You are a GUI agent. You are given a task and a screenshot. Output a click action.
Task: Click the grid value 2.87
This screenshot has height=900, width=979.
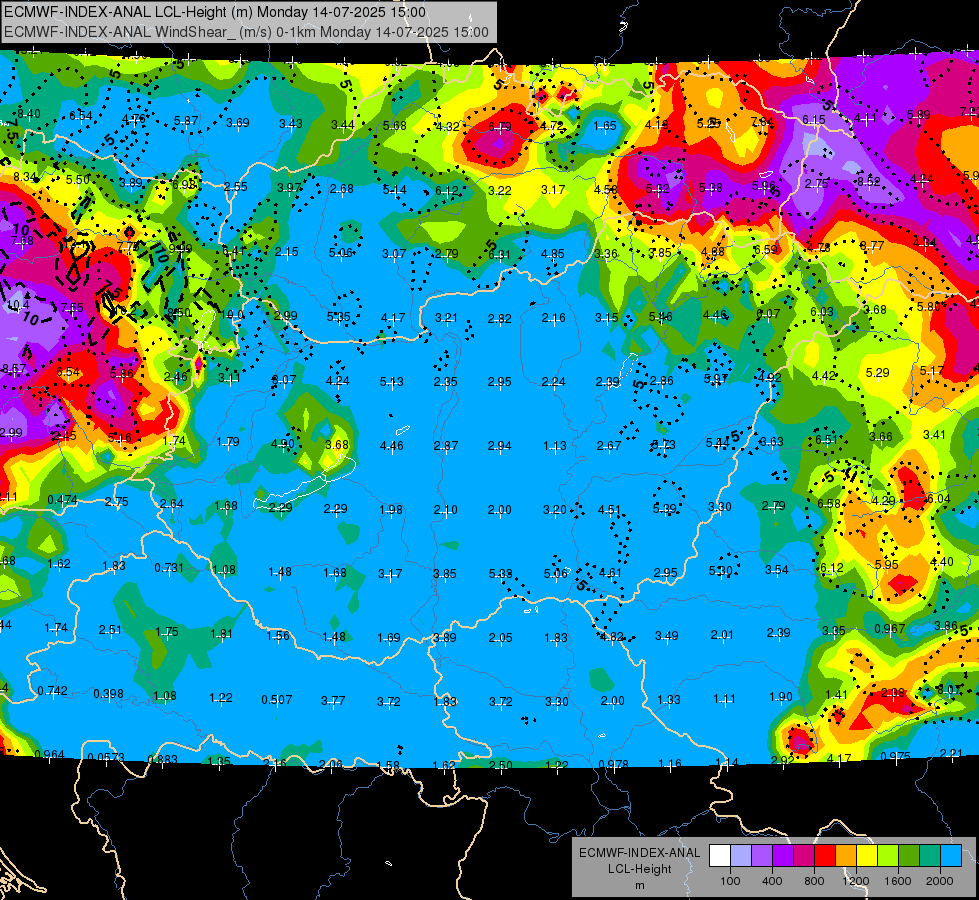point(446,445)
